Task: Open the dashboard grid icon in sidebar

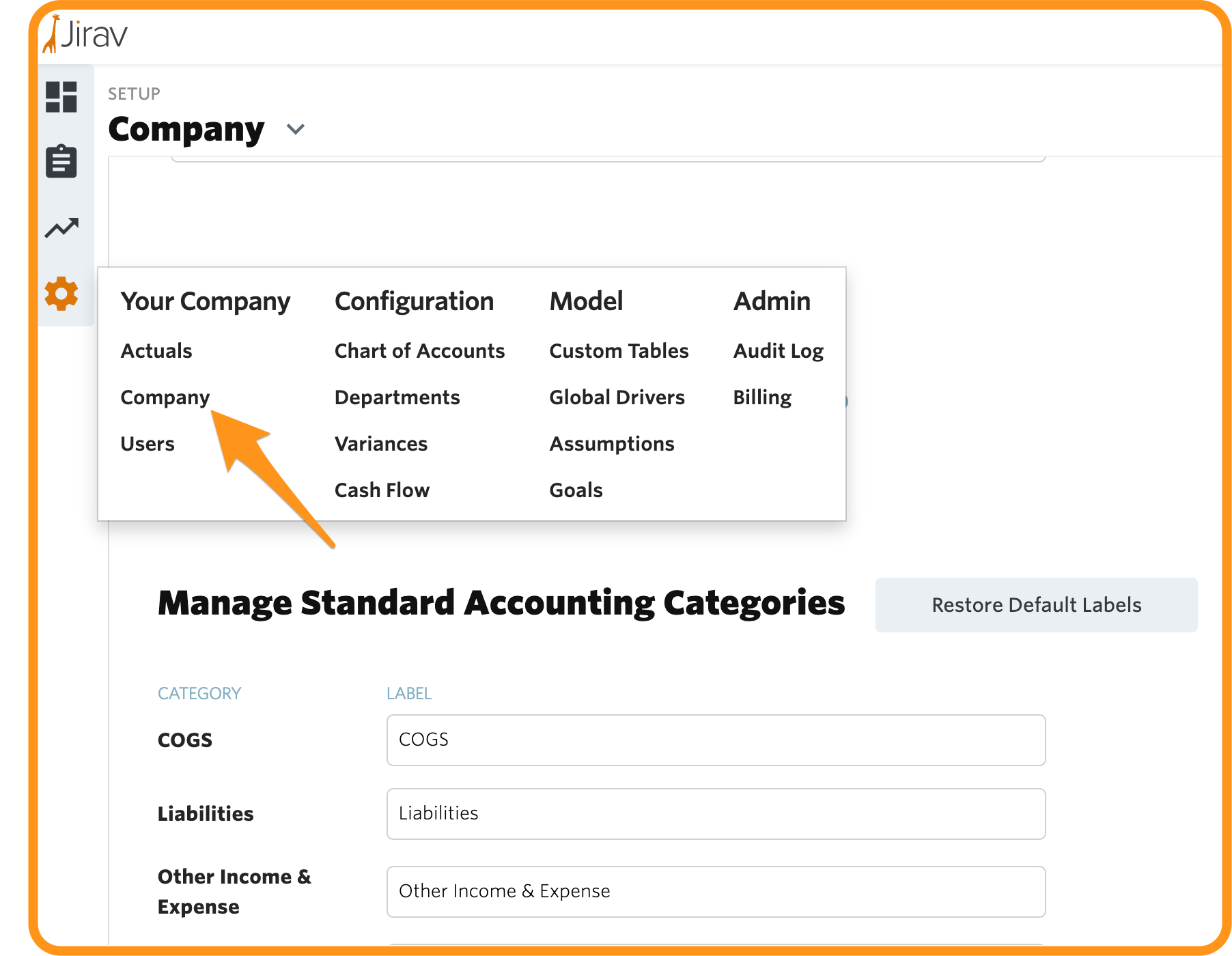Action: 61,97
